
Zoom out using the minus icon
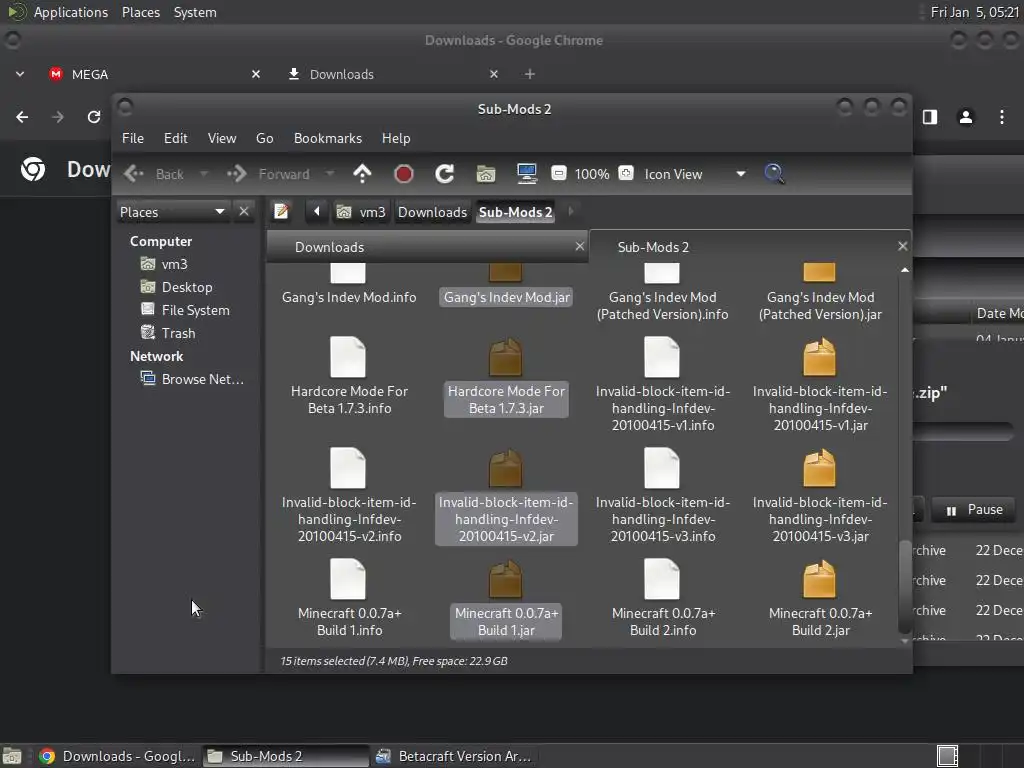(x=559, y=174)
